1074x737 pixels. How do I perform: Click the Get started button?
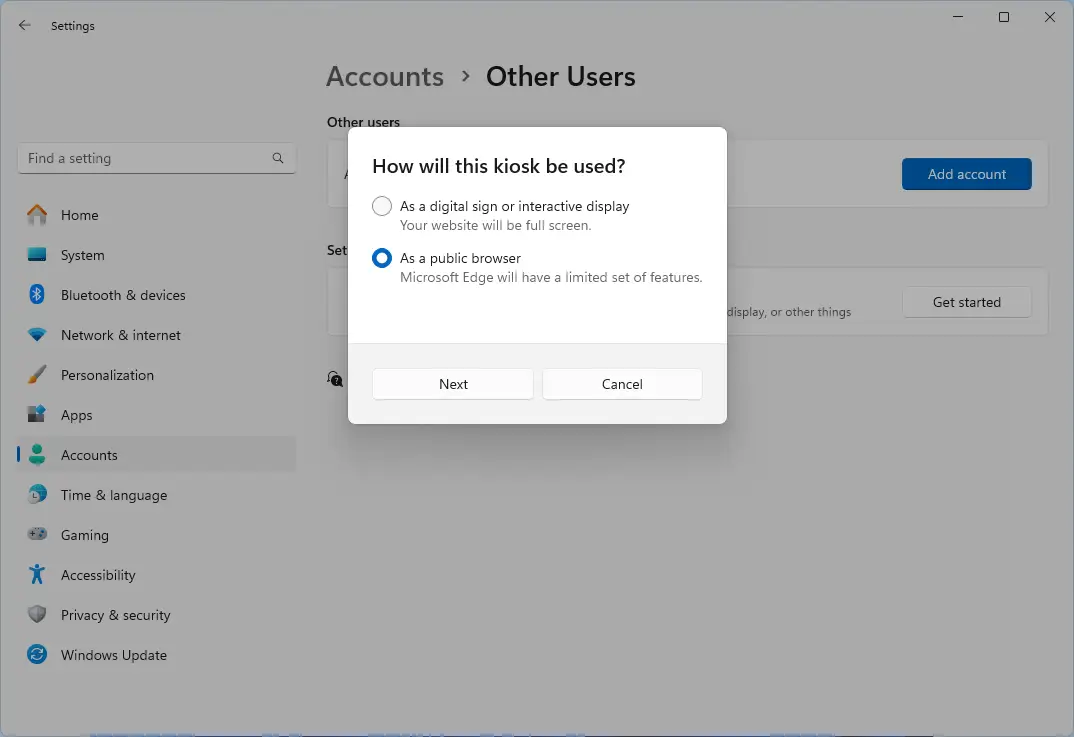[x=966, y=302]
